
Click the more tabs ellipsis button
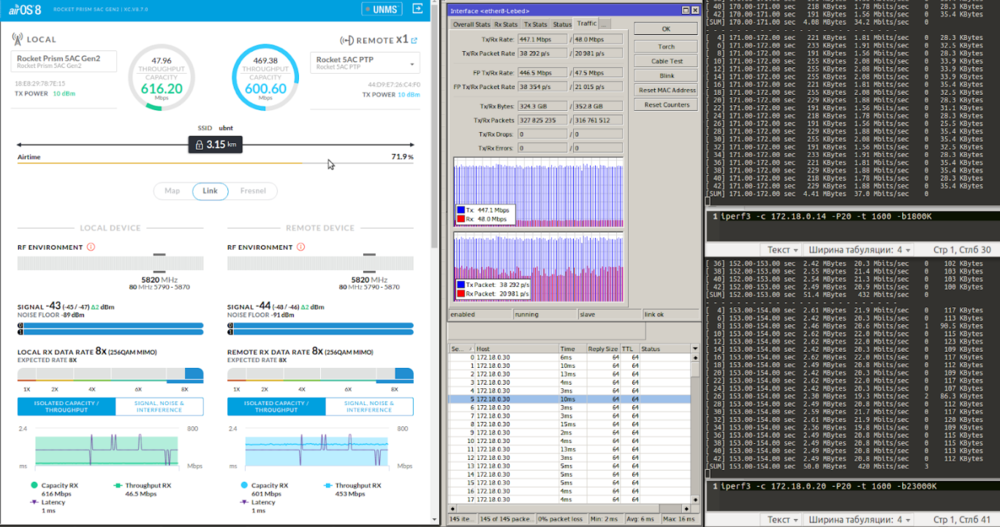(x=604, y=24)
